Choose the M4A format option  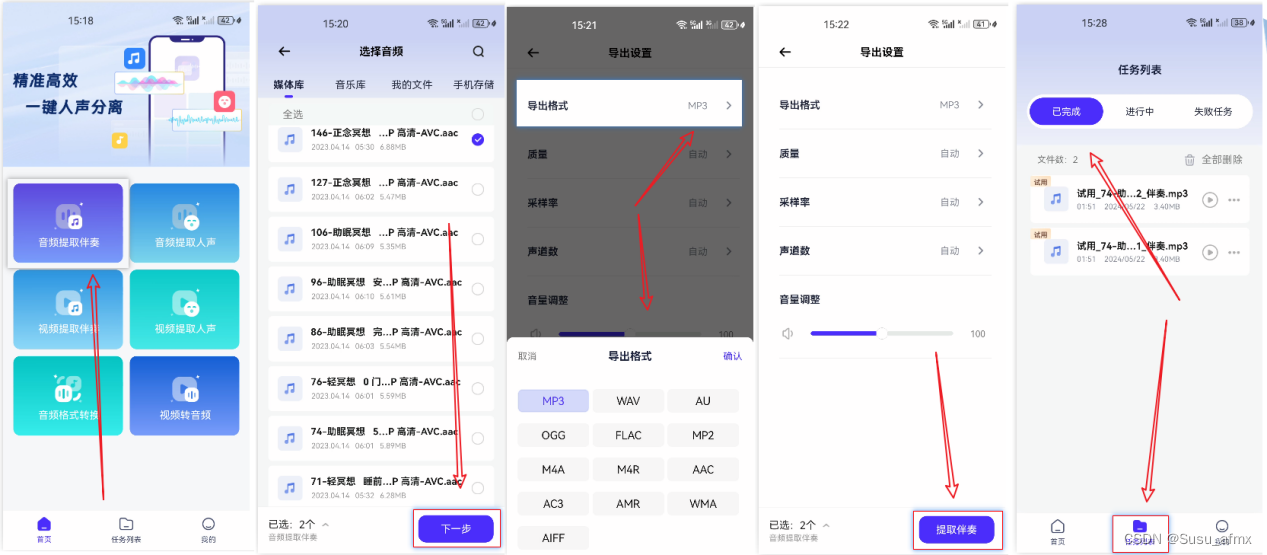click(553, 470)
